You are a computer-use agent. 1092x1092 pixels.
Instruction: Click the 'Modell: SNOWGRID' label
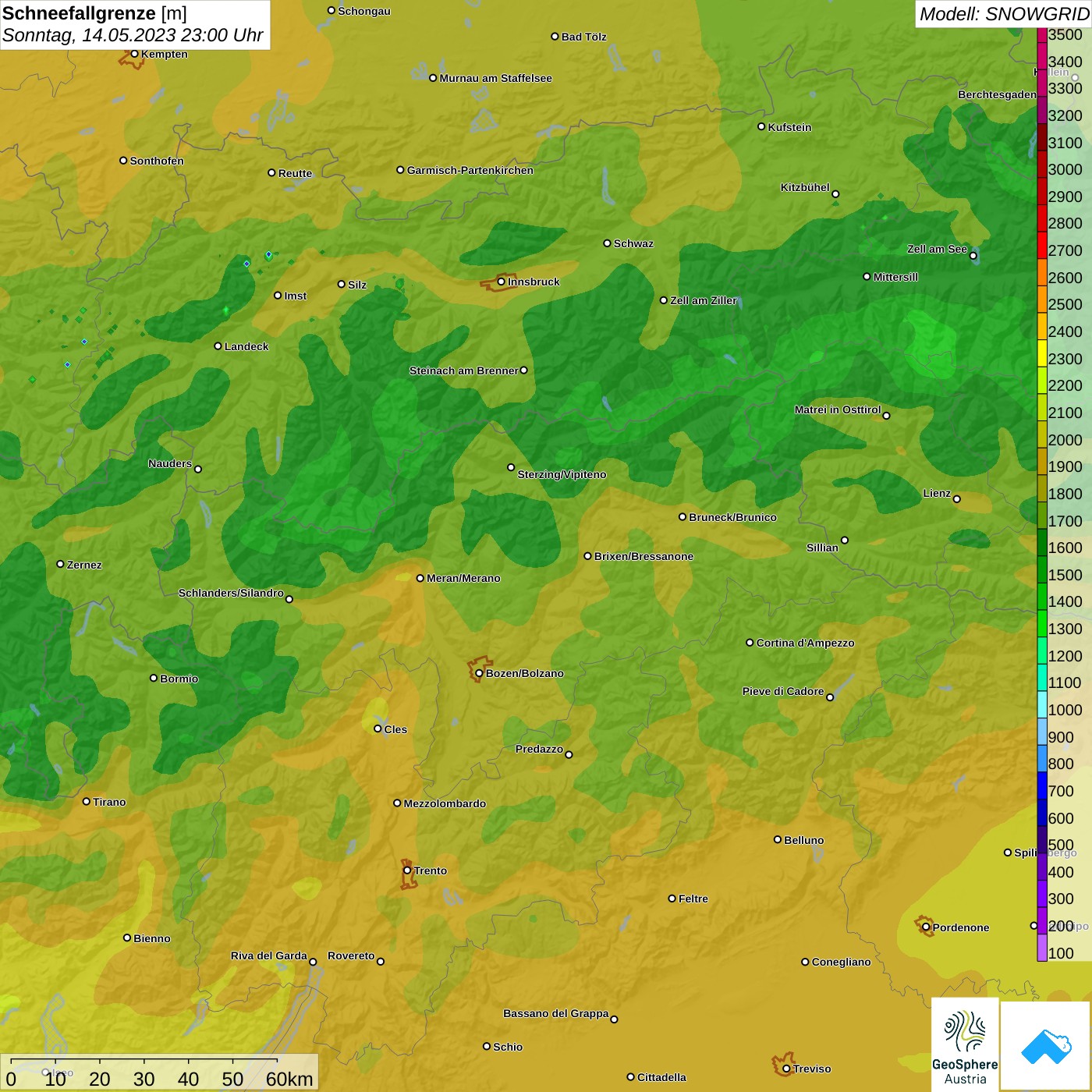[x=1004, y=14]
